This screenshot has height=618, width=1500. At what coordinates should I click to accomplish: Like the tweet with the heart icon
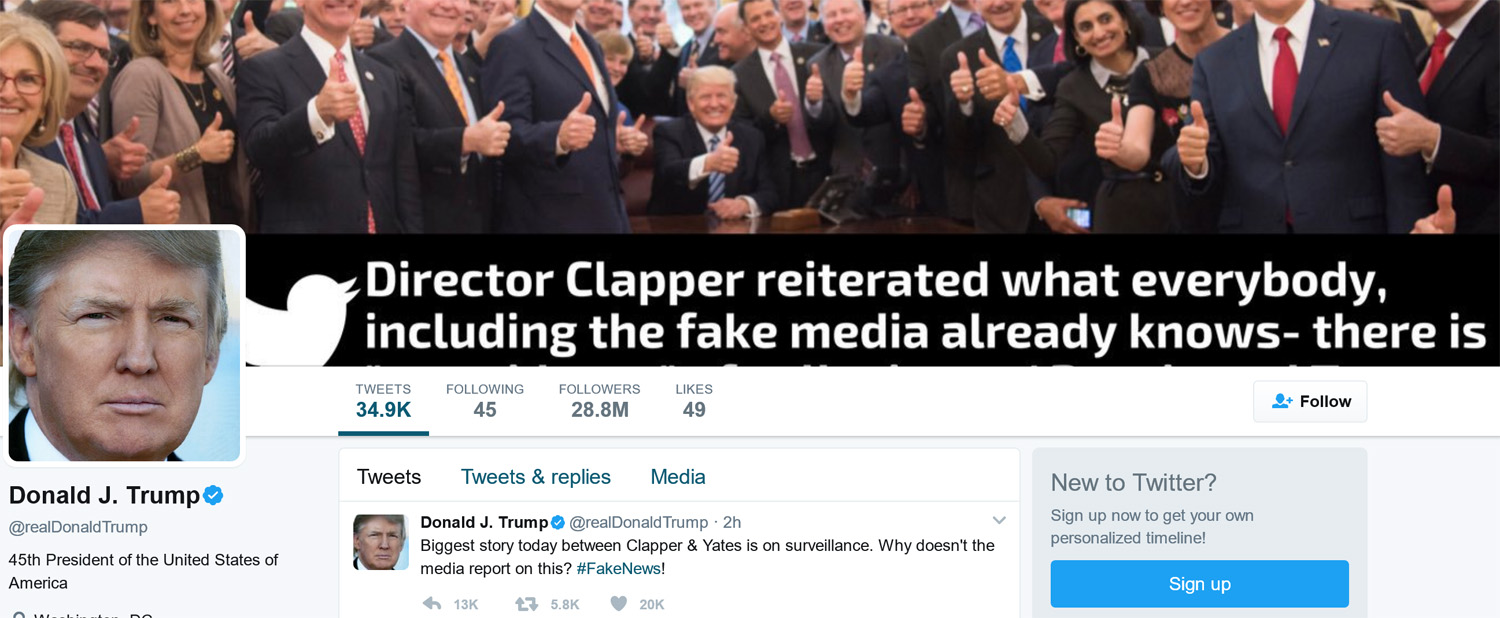619,604
